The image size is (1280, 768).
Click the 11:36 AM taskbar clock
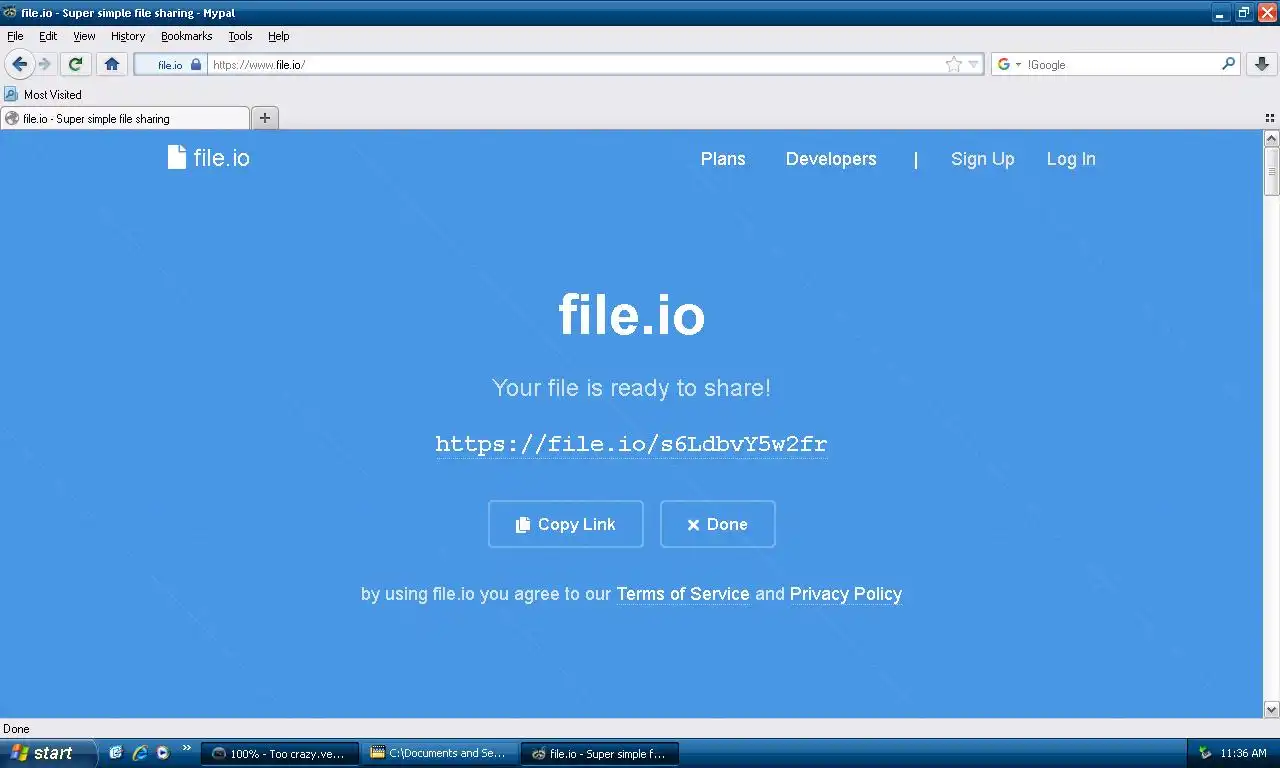tap(1243, 754)
